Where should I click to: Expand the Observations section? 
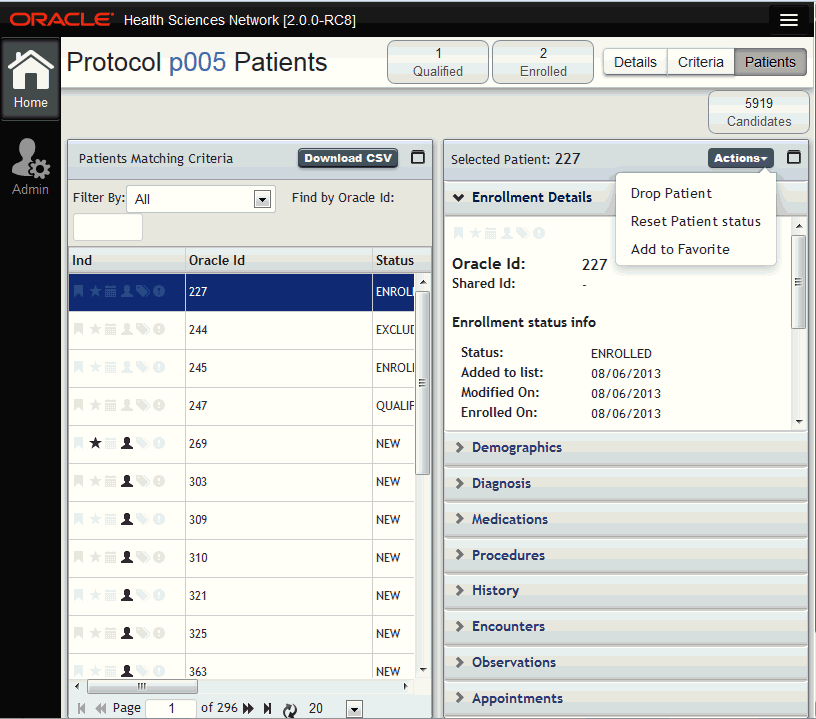point(460,662)
